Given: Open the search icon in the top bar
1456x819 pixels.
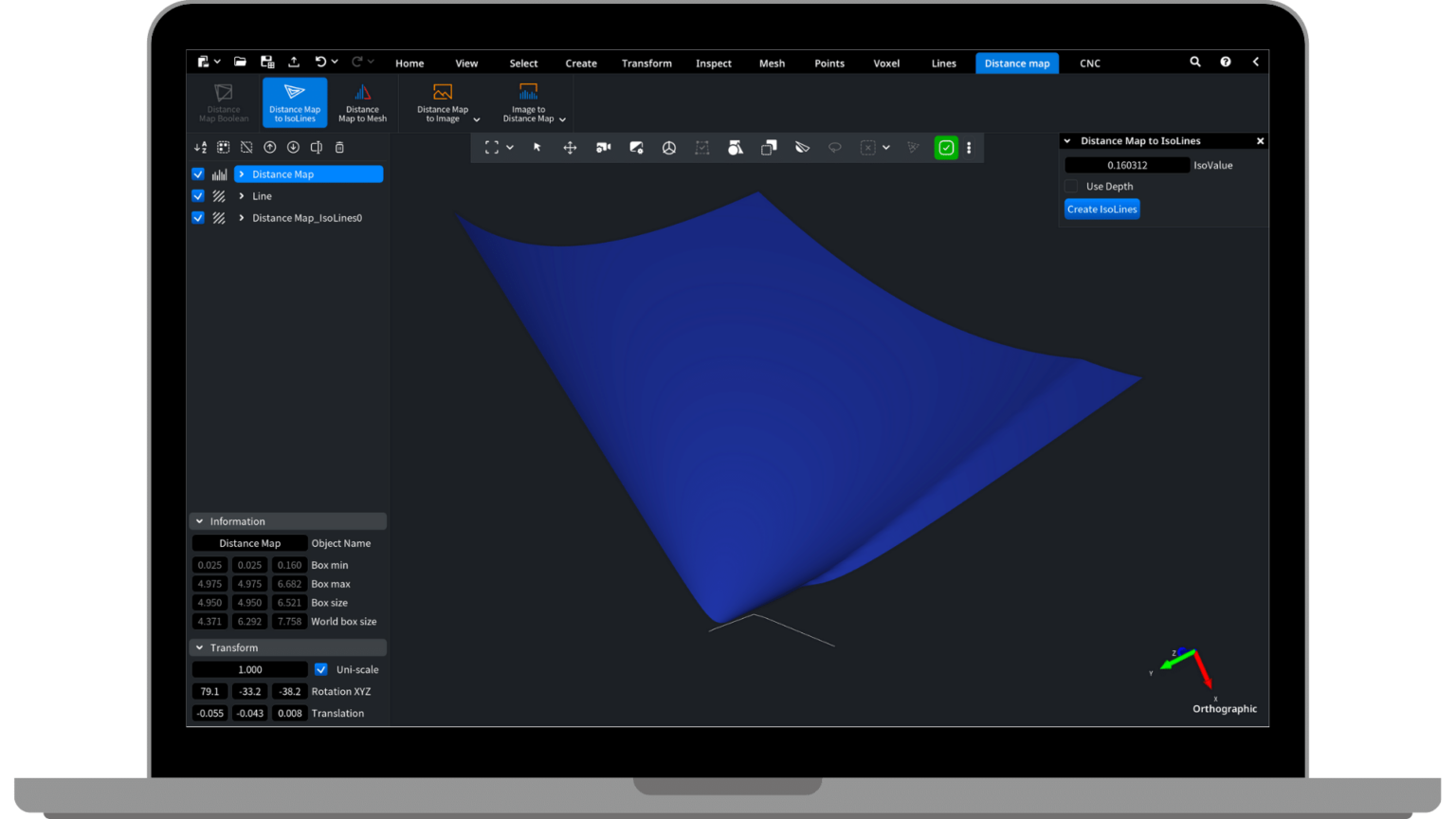Looking at the screenshot, I should [x=1194, y=61].
